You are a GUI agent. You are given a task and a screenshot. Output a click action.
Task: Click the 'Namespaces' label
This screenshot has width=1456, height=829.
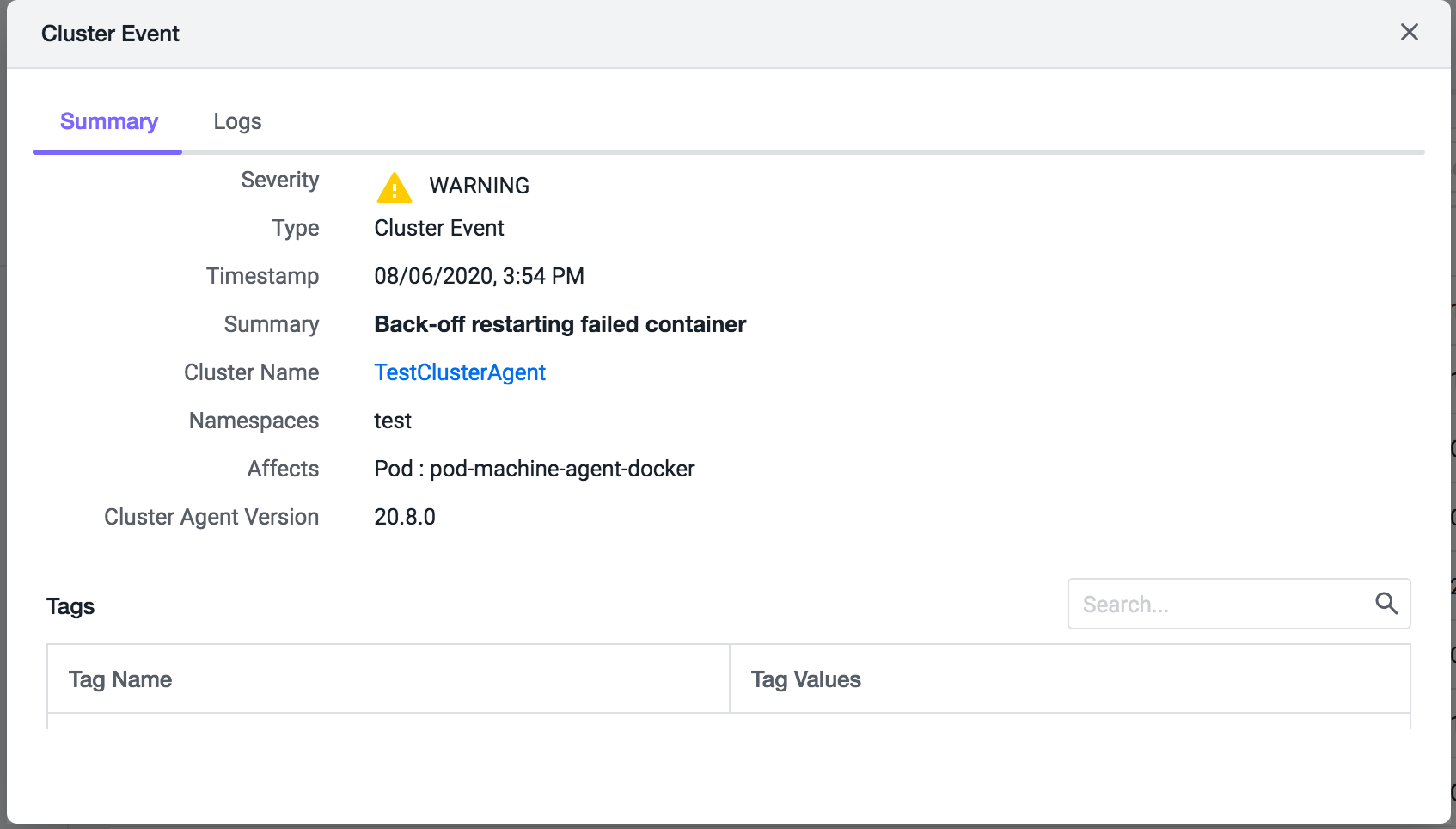point(254,421)
